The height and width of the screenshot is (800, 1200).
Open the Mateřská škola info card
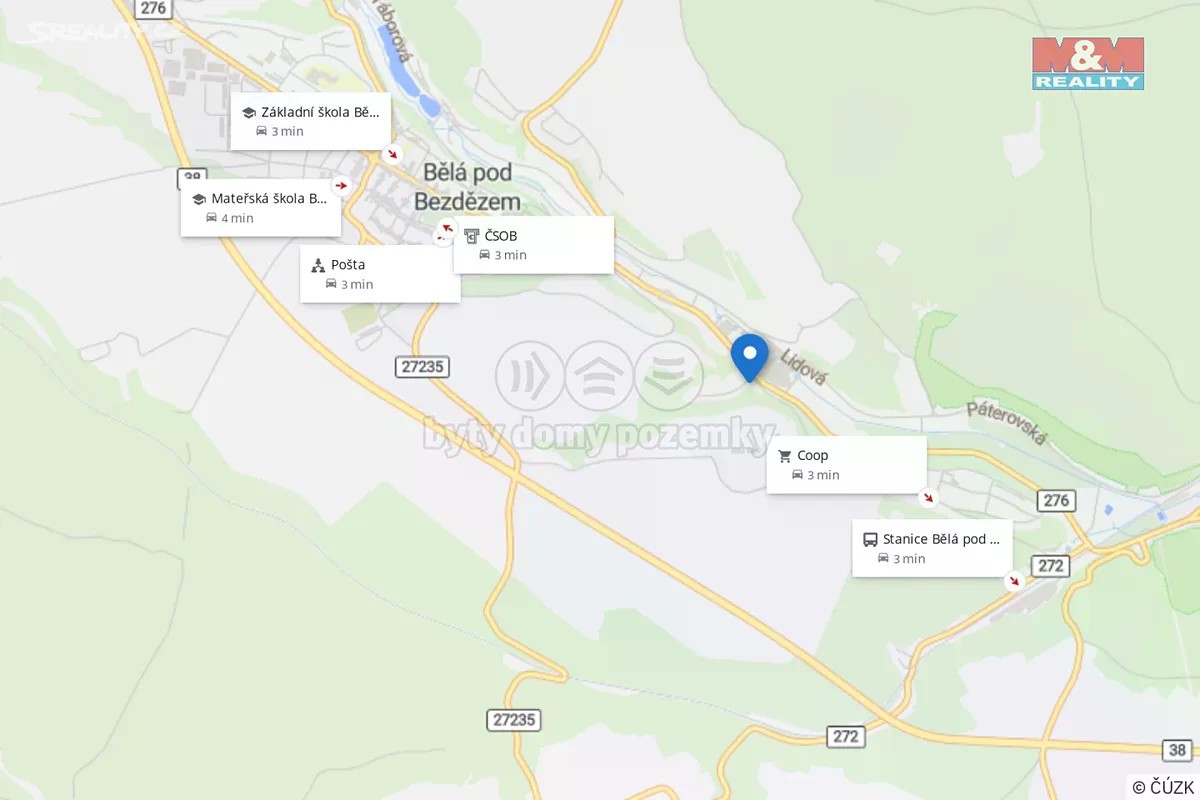point(260,208)
